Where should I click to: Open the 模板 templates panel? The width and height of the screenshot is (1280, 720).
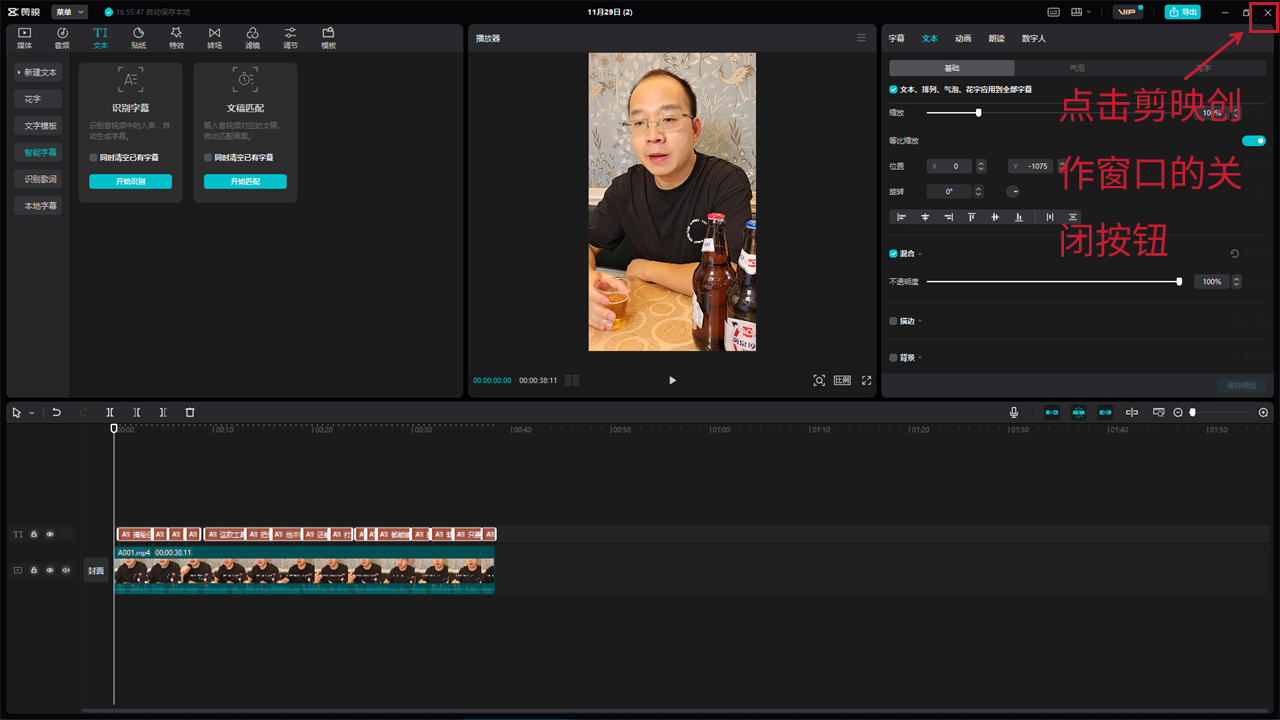pos(328,38)
